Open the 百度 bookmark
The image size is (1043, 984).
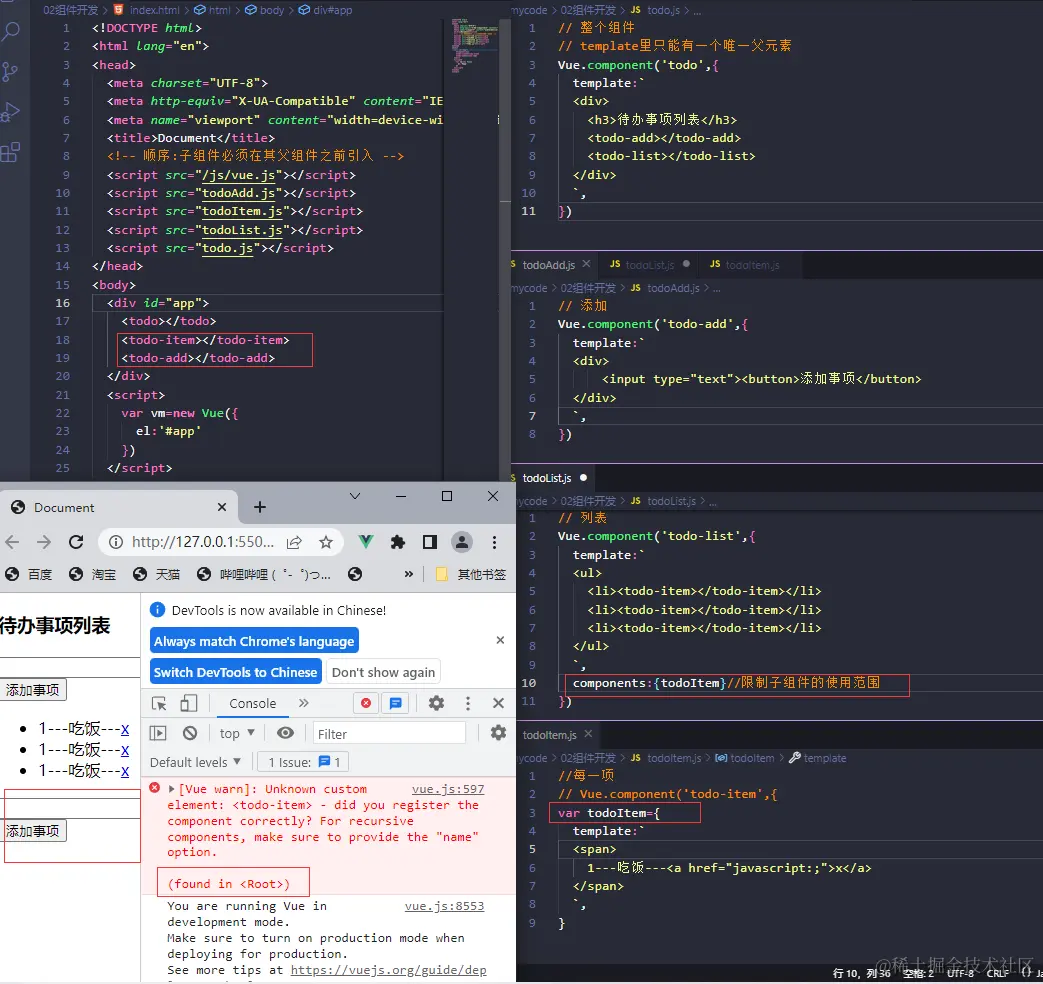click(x=28, y=574)
